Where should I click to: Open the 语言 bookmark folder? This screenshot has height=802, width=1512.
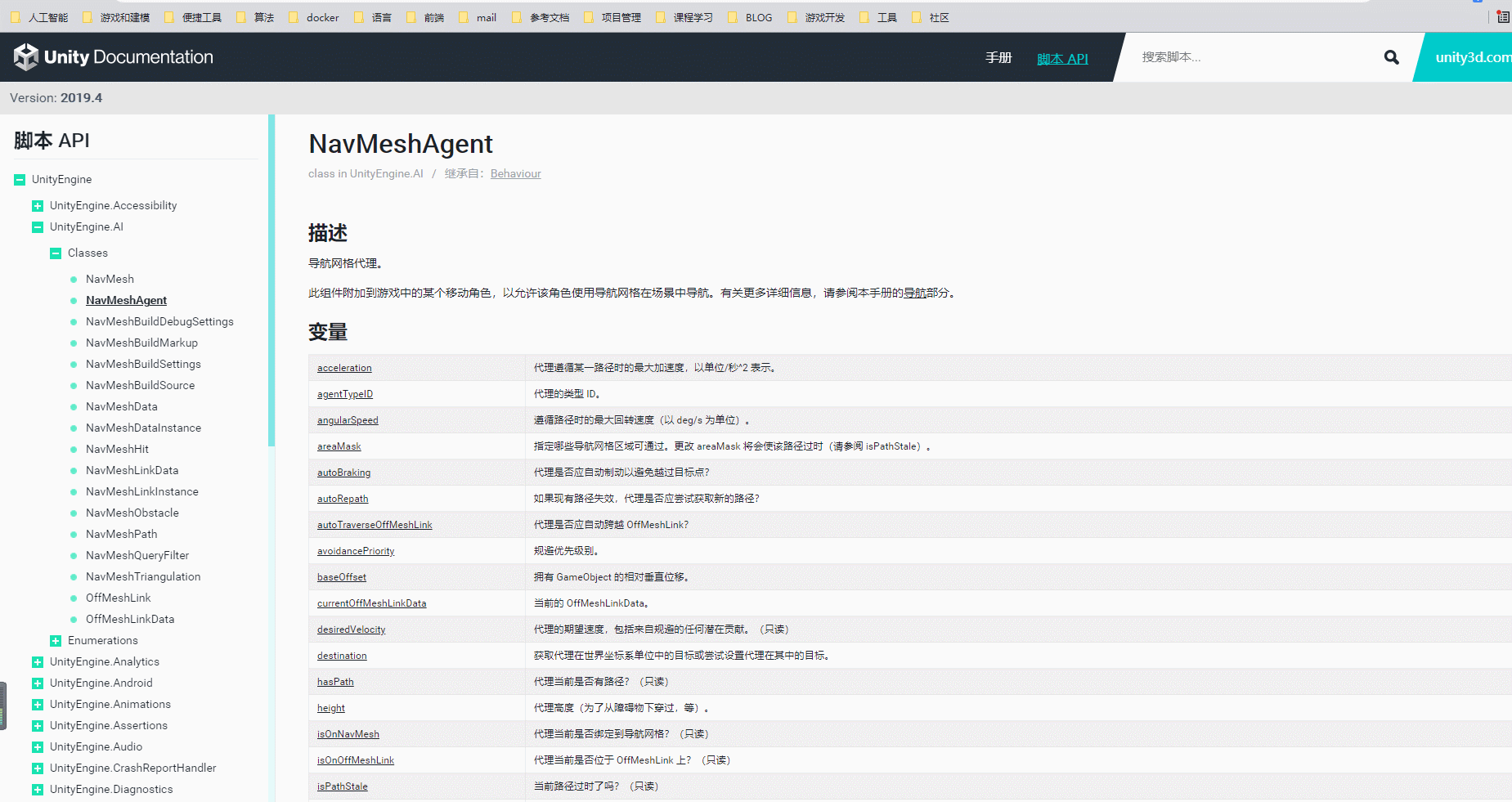tap(373, 17)
